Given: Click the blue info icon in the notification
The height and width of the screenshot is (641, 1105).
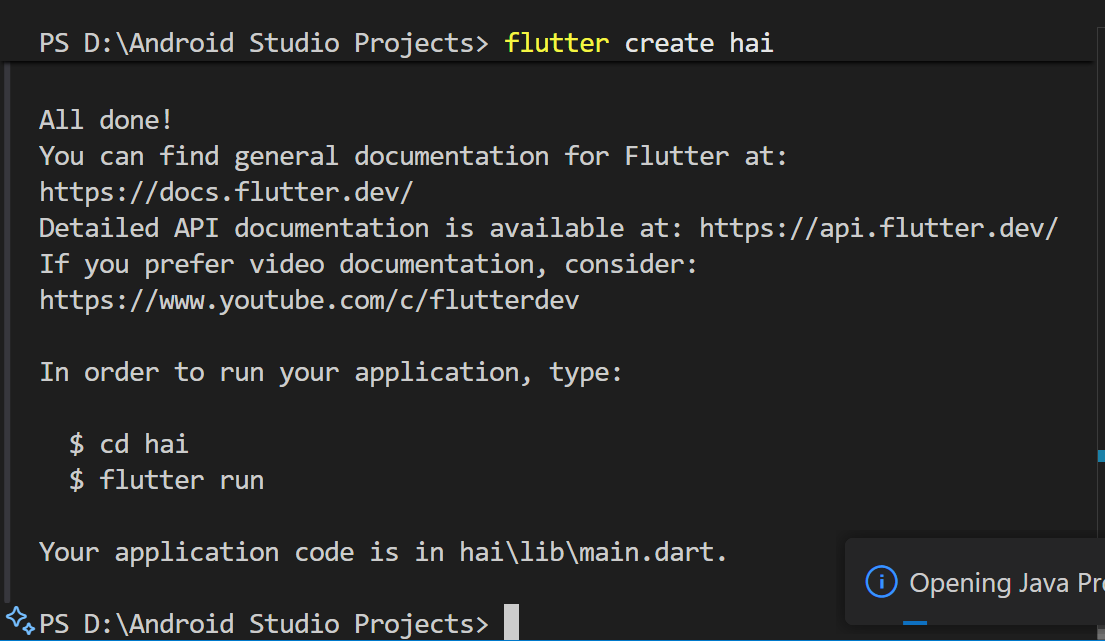Looking at the screenshot, I should click(880, 581).
